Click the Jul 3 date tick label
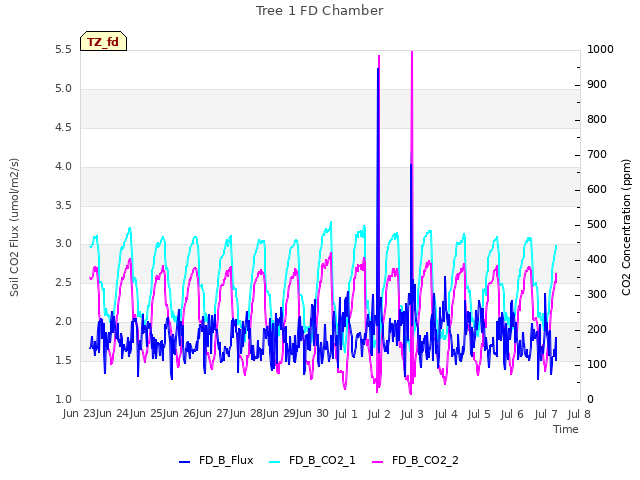The height and width of the screenshot is (480, 640). [x=413, y=414]
